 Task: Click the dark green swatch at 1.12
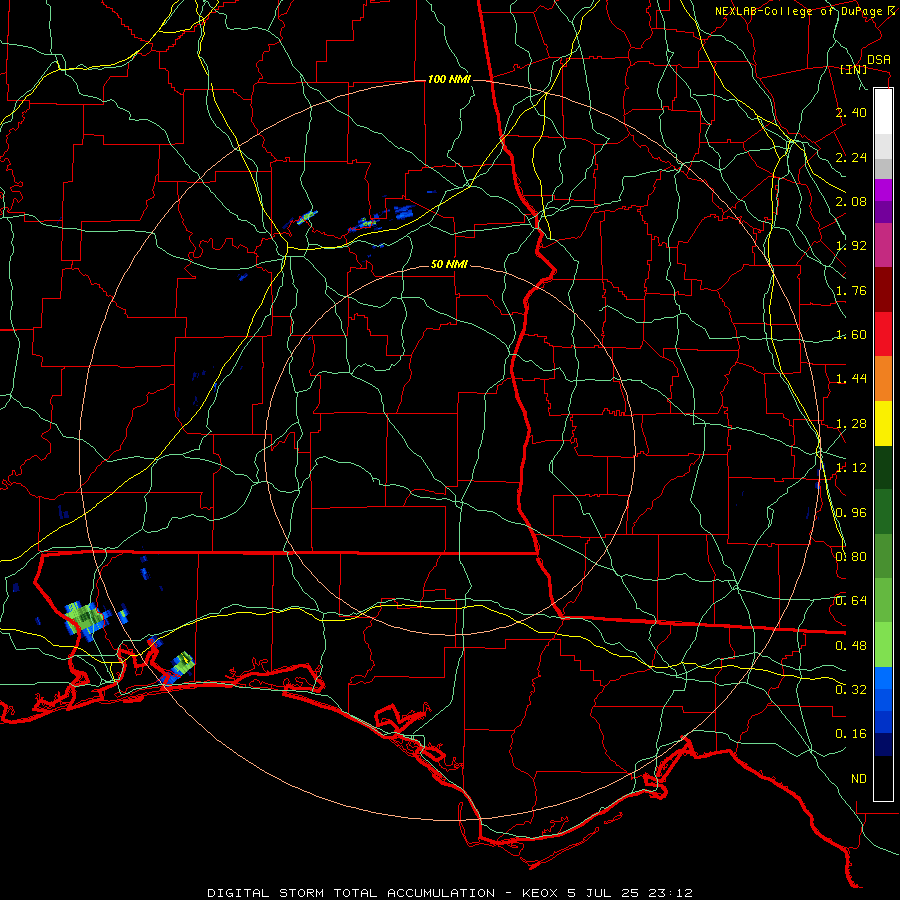tap(883, 467)
